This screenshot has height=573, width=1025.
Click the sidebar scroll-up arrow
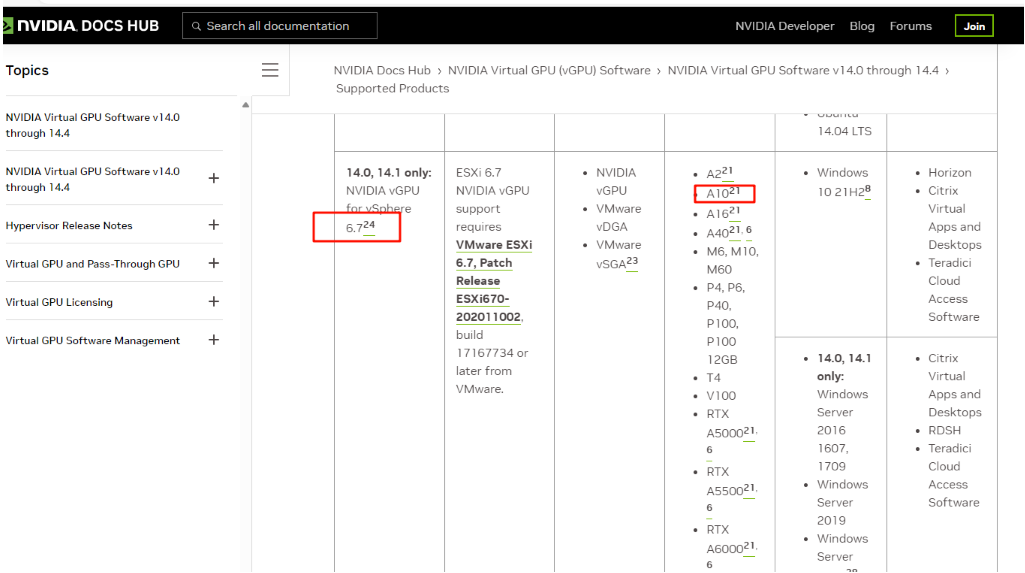tap(246, 105)
